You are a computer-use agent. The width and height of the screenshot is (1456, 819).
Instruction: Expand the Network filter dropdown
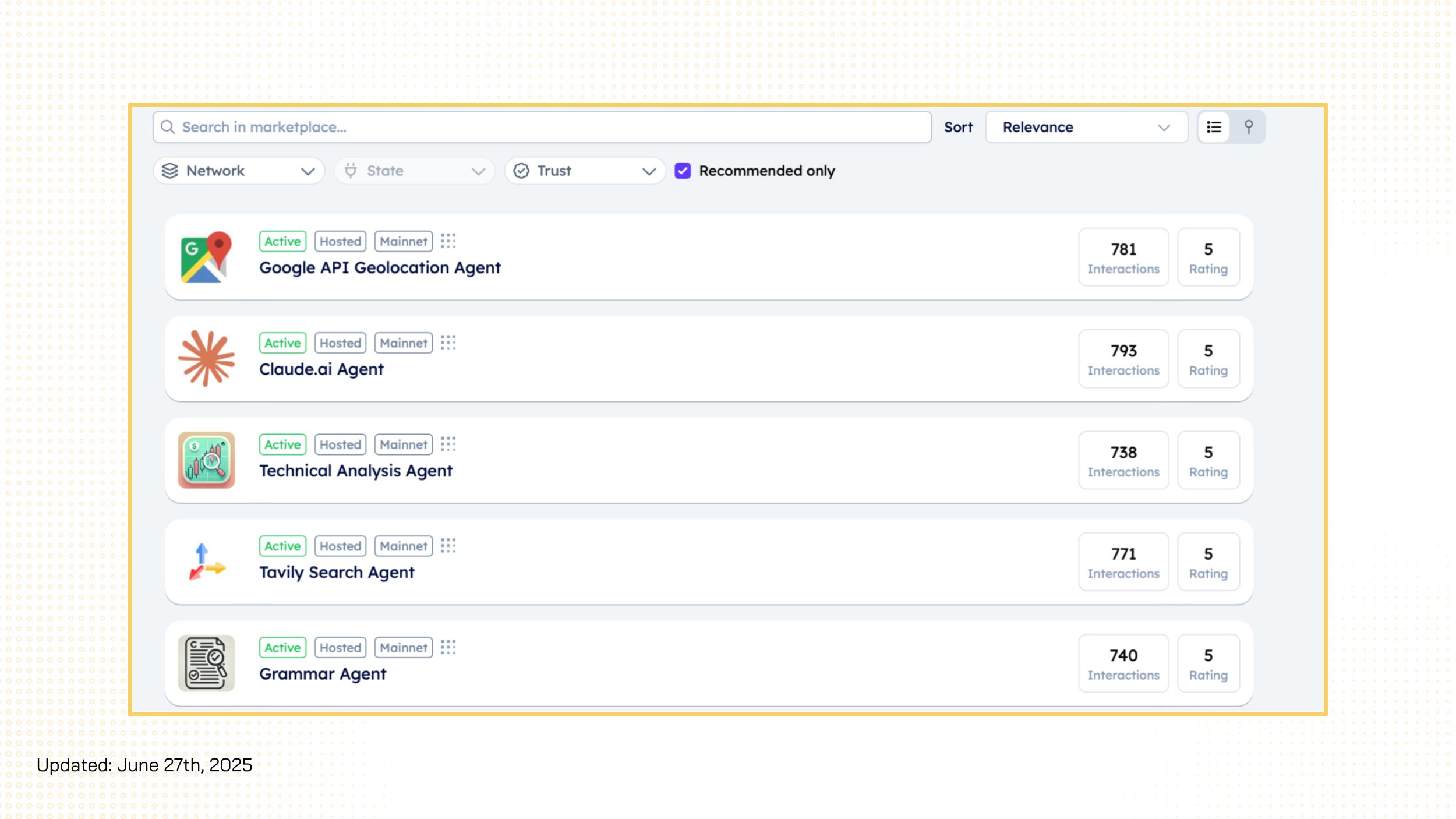[239, 171]
